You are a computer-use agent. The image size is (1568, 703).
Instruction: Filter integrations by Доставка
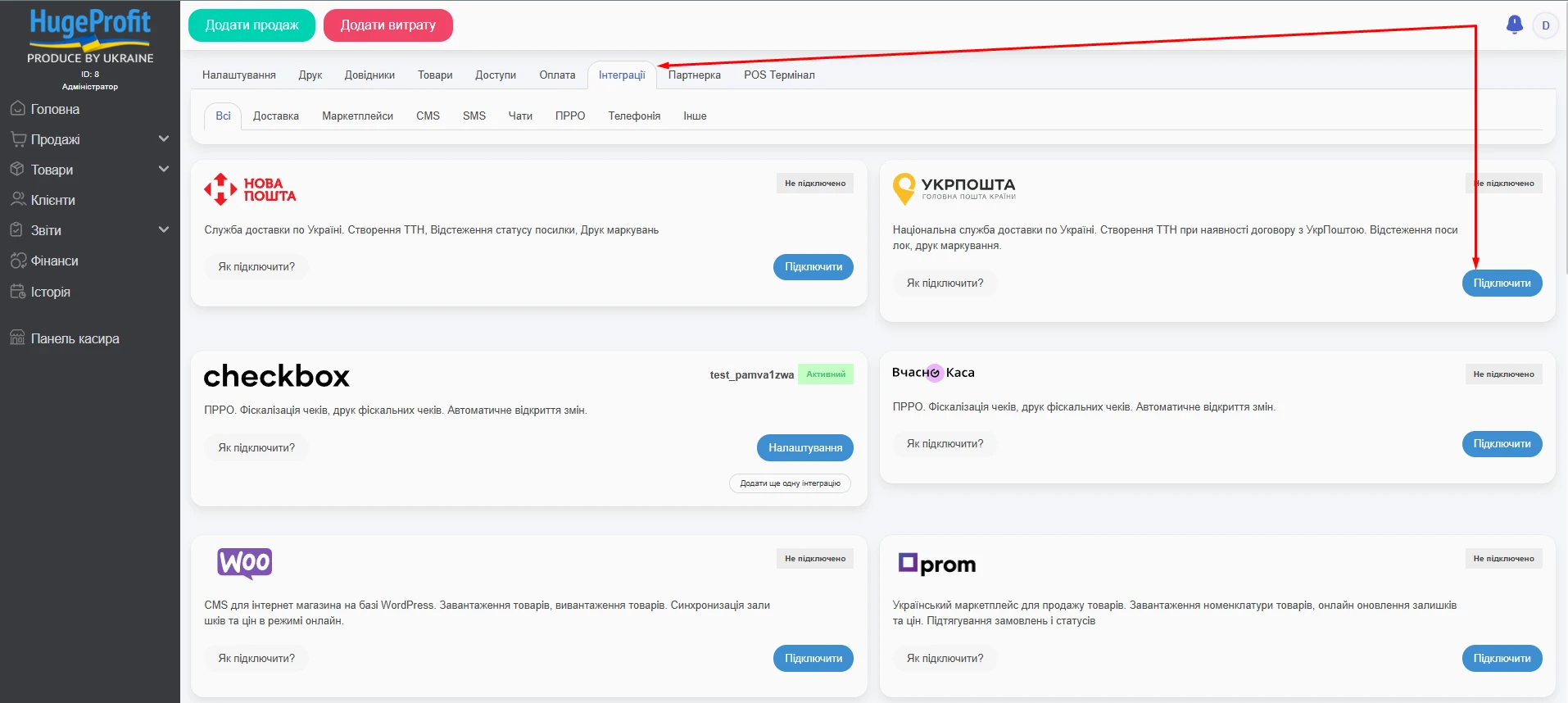click(276, 116)
